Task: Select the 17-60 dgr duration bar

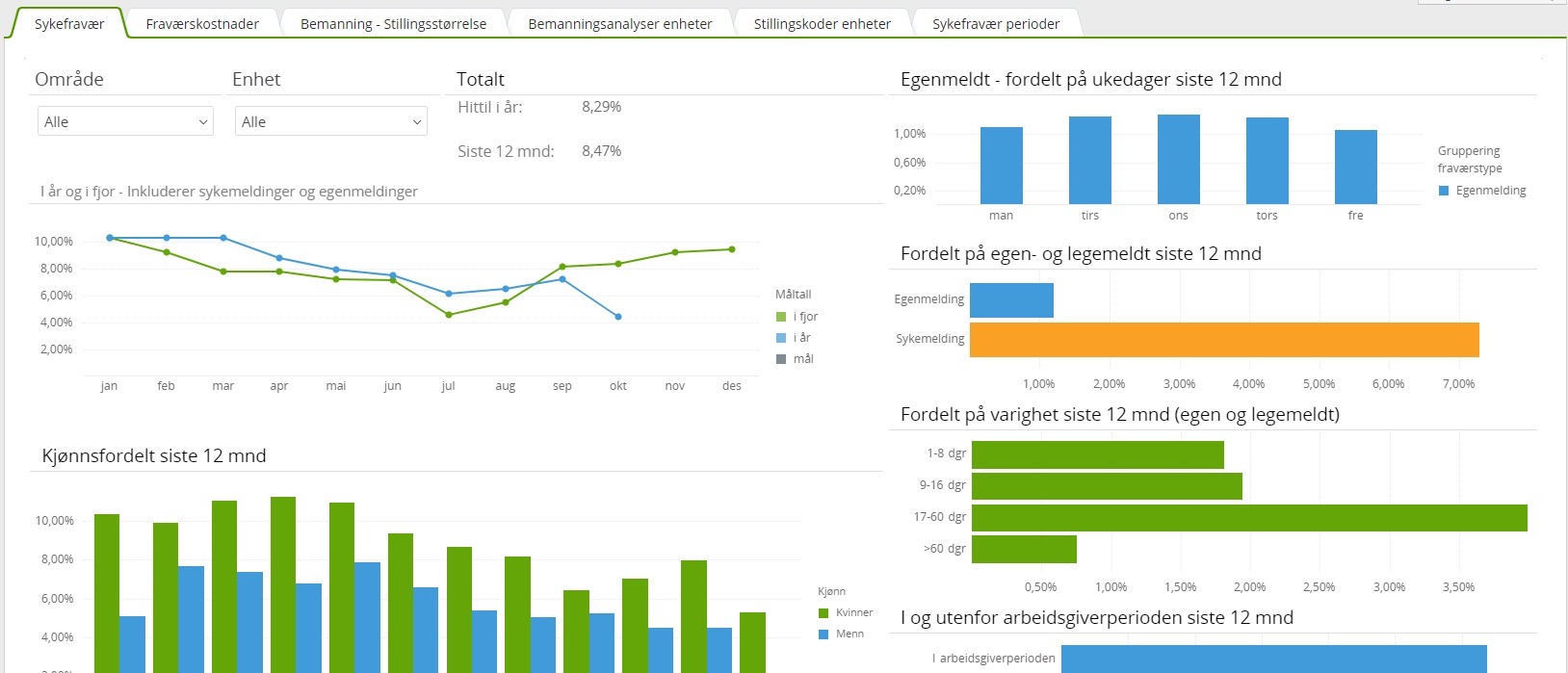Action: [x=1248, y=518]
